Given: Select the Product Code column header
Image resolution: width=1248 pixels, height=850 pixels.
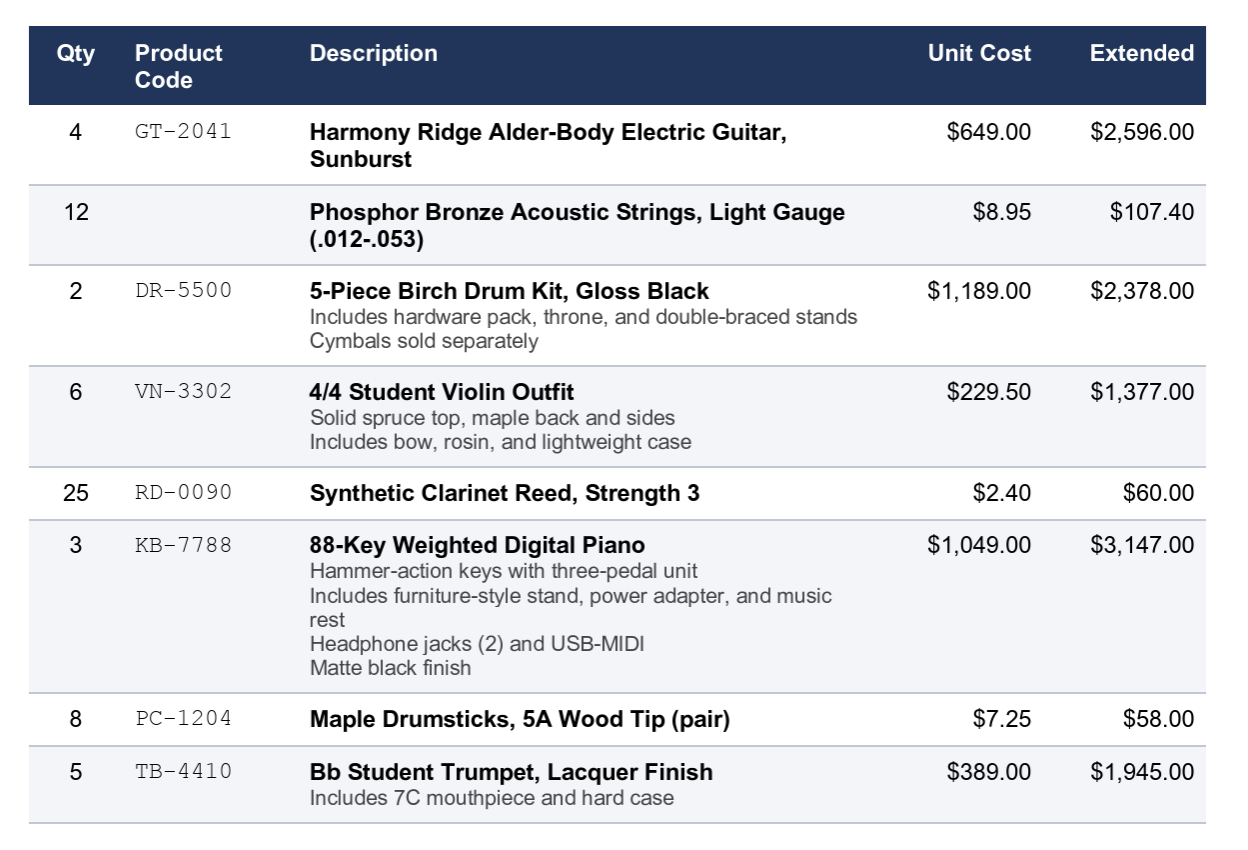Looking at the screenshot, I should pyautogui.click(x=179, y=66).
